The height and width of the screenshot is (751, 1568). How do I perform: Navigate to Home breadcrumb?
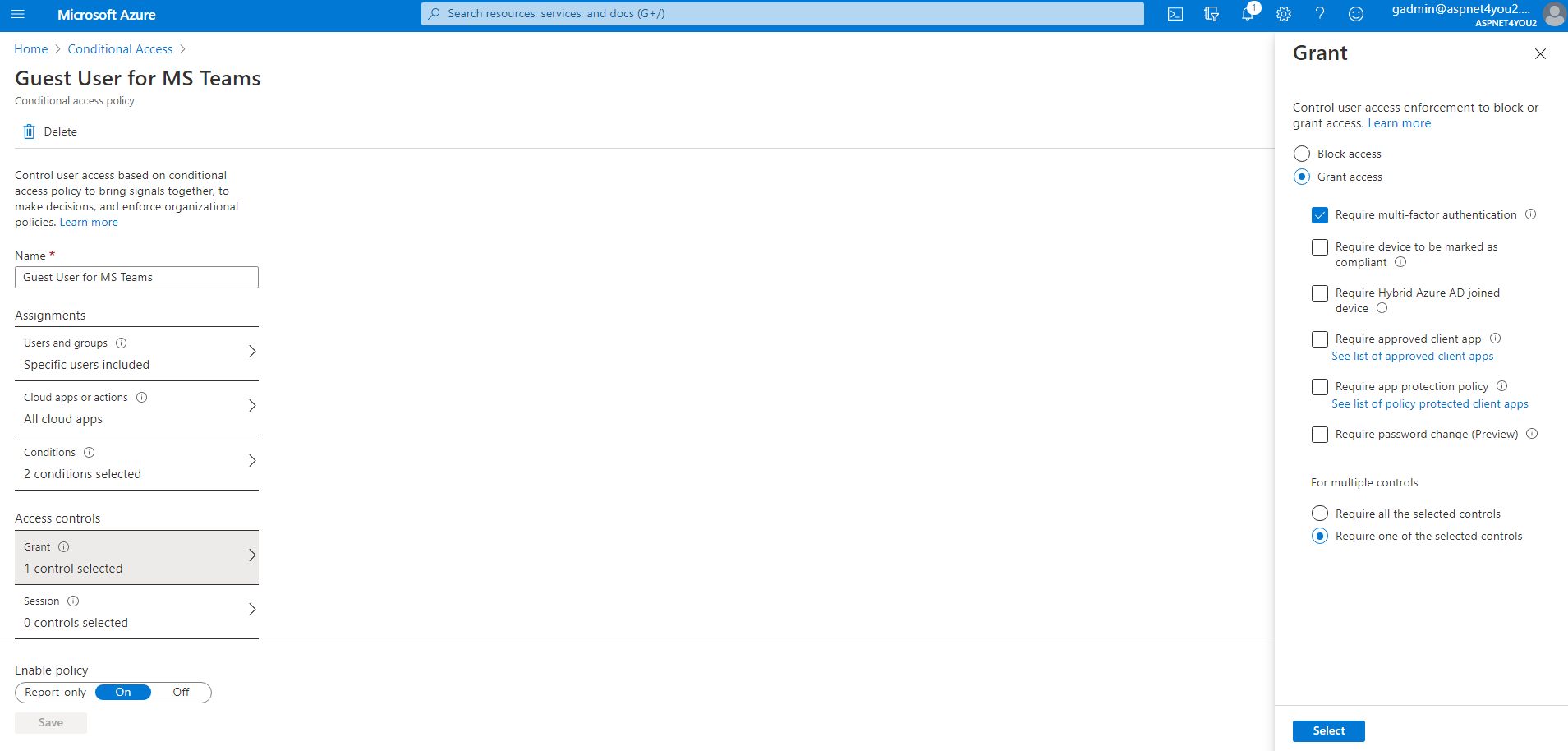[31, 49]
